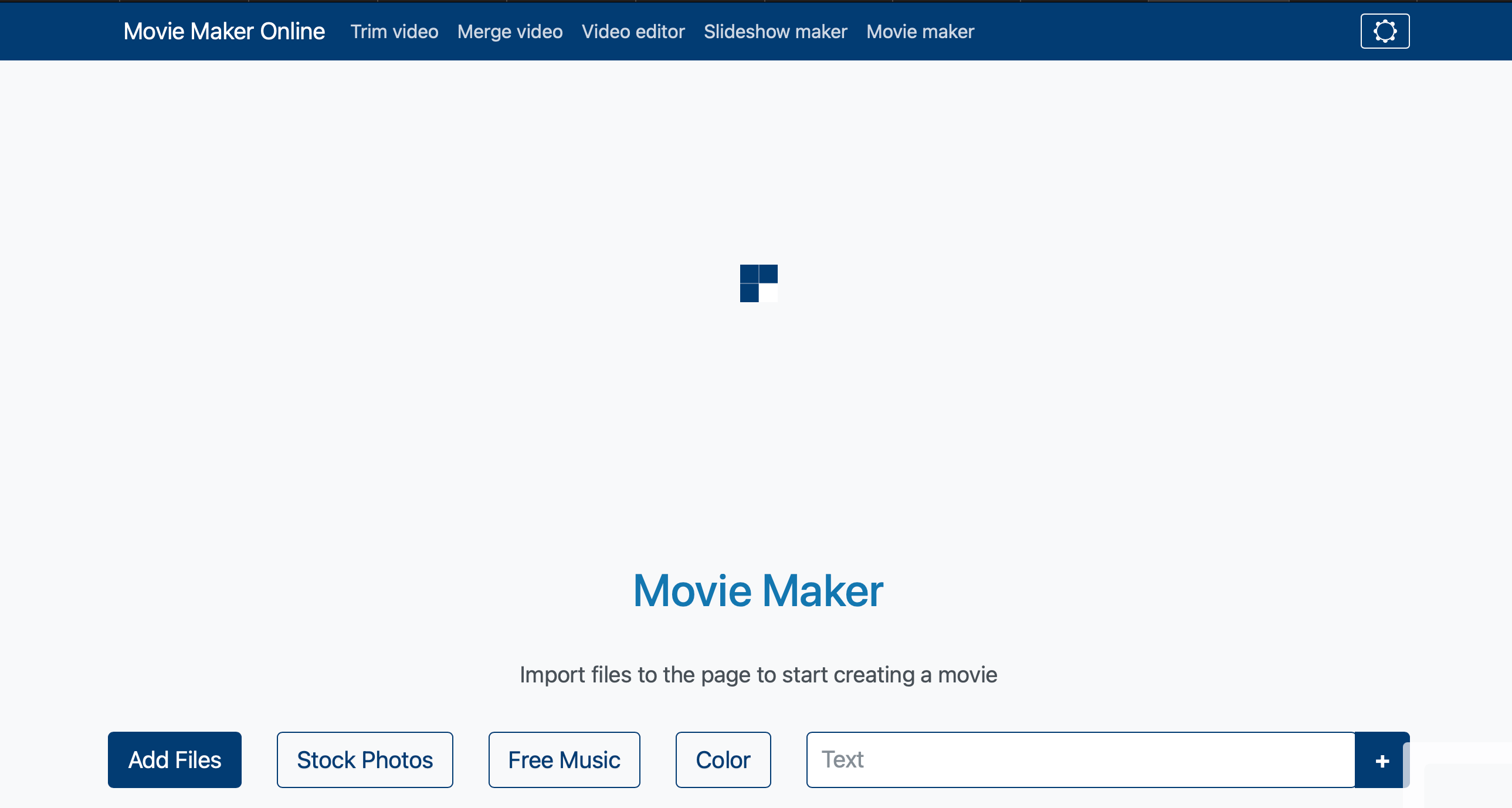Open settings via the gear in the navbar

tap(1384, 31)
